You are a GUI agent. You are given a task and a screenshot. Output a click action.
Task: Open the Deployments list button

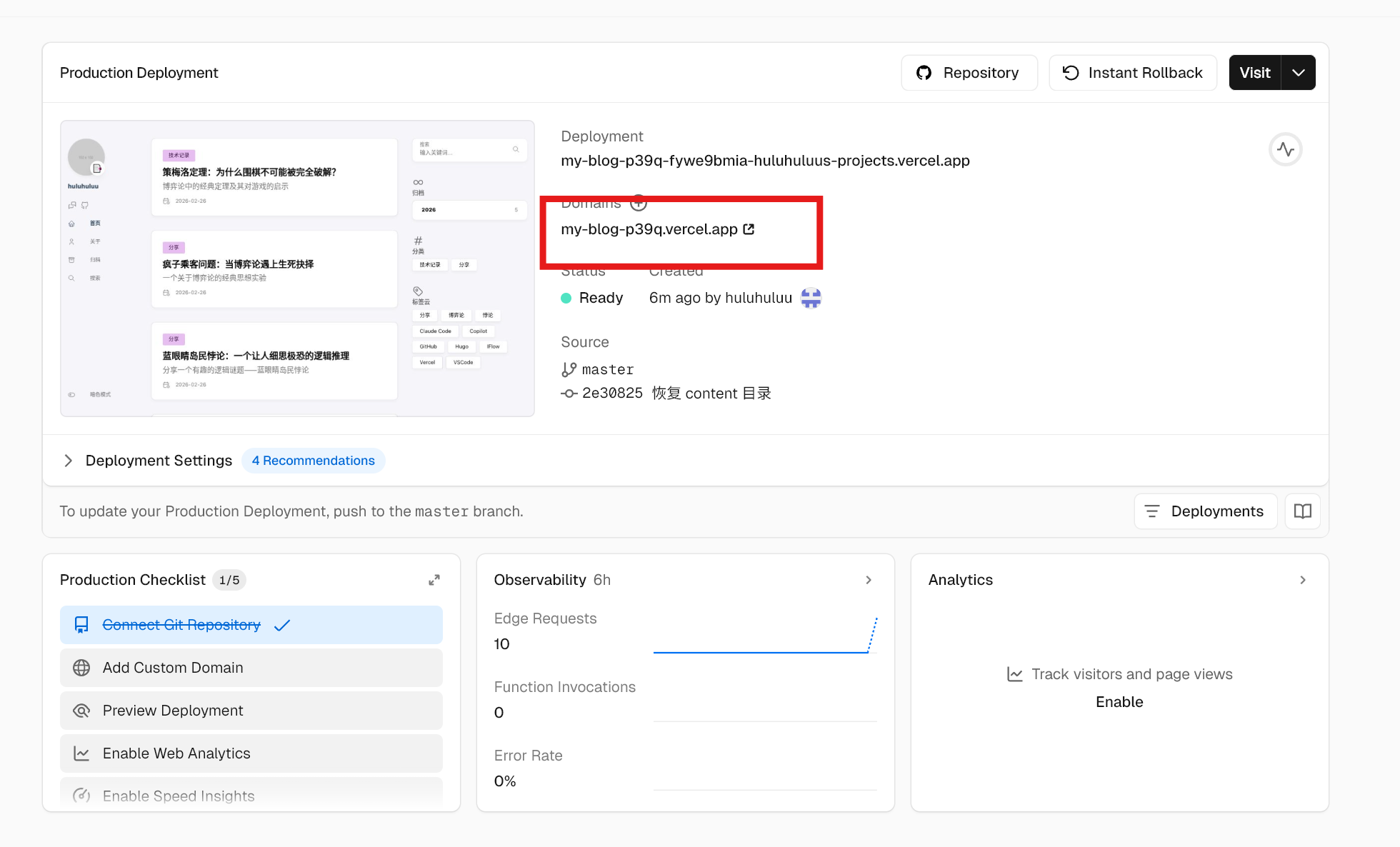(x=1205, y=511)
